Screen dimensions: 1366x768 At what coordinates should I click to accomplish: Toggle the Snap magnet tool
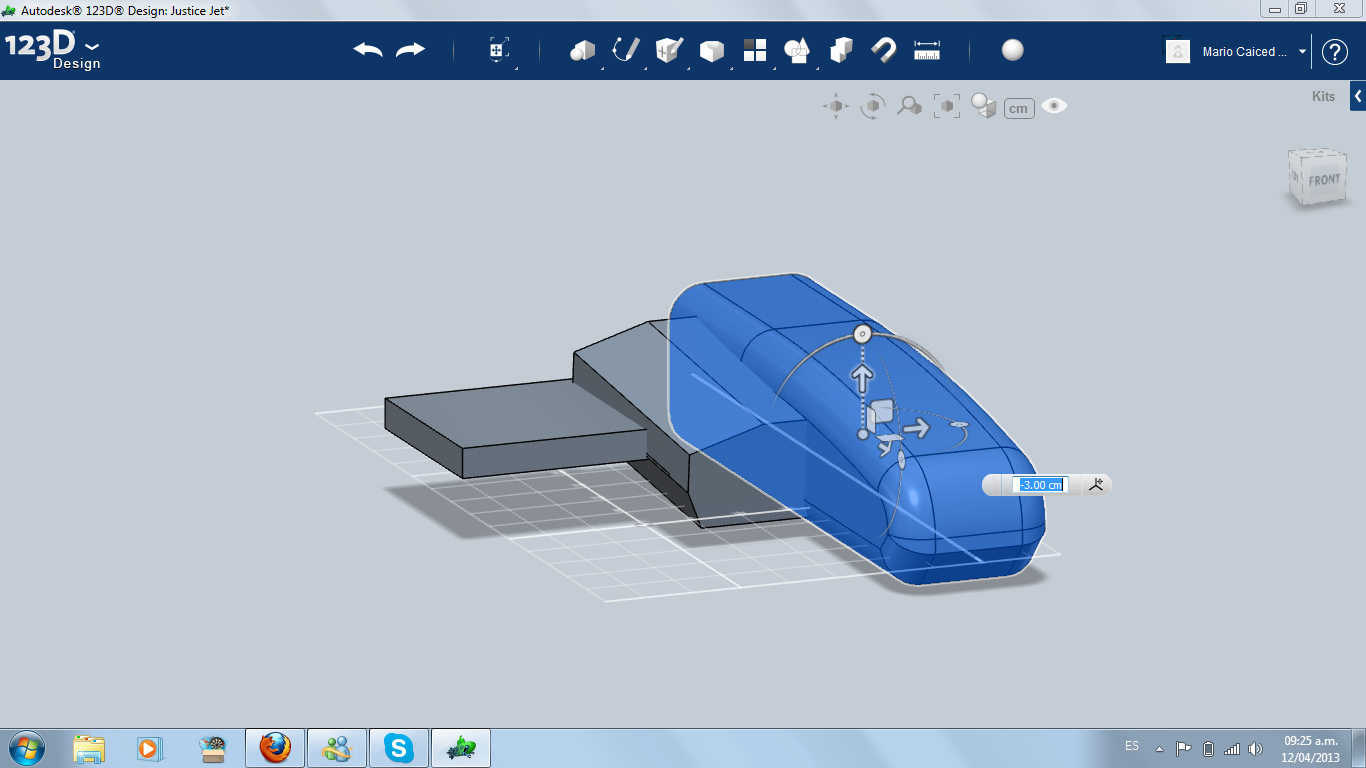click(x=883, y=50)
